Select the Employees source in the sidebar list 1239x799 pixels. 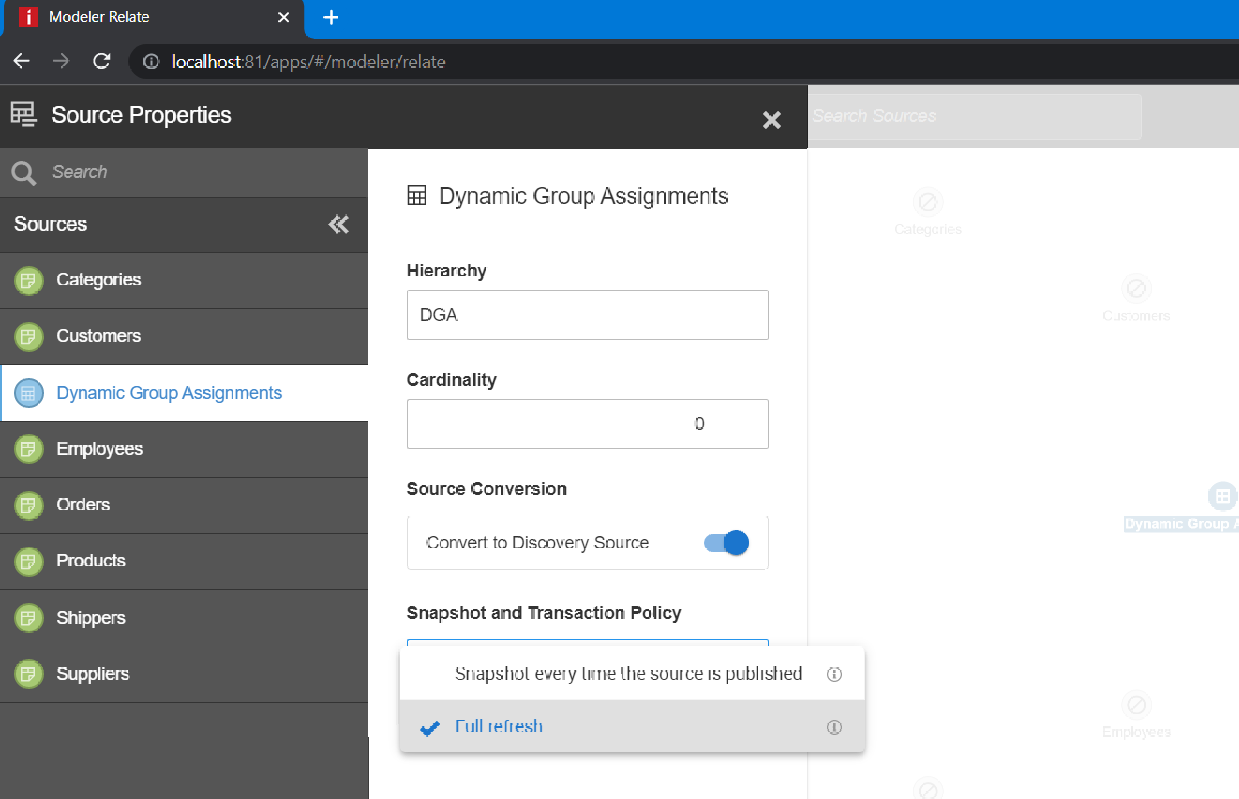[x=184, y=449]
